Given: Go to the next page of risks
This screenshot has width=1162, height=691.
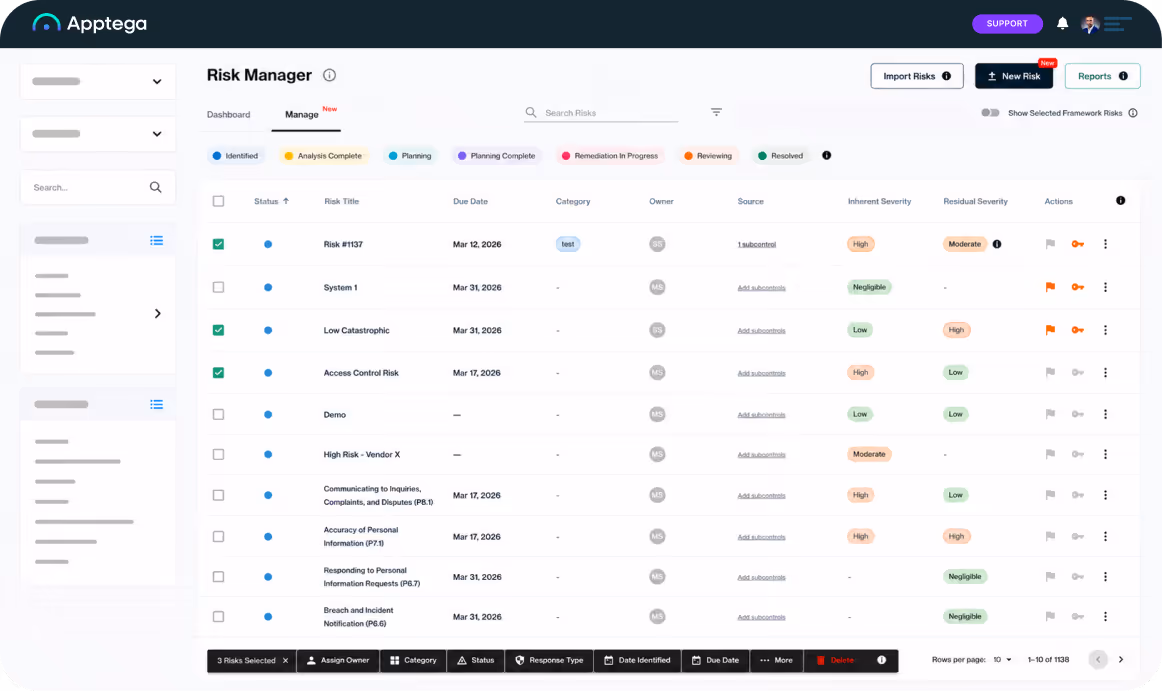Looking at the screenshot, I should pyautogui.click(x=1120, y=659).
